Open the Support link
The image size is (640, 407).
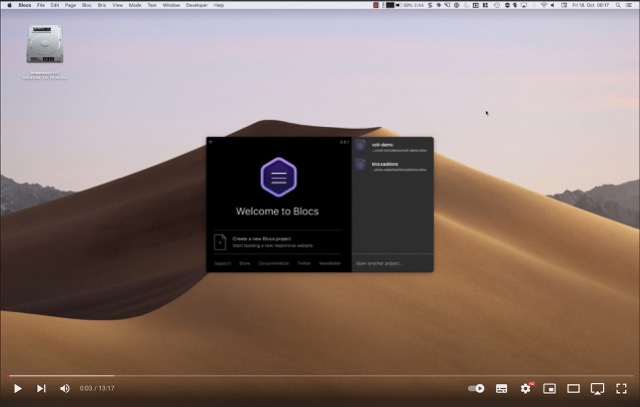pos(223,263)
